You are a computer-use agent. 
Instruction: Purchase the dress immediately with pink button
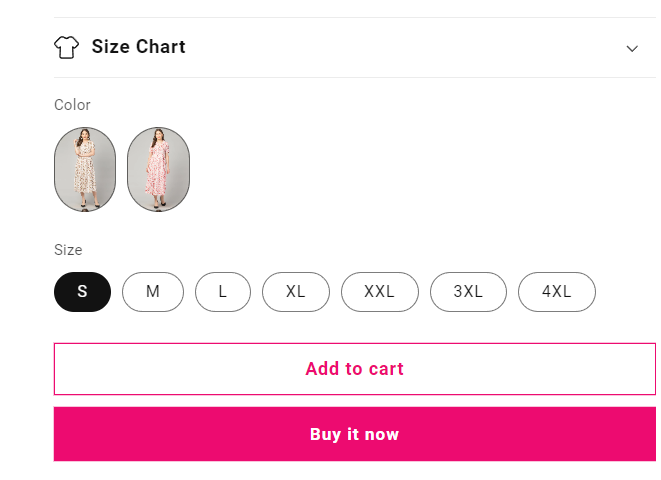pyautogui.click(x=354, y=434)
